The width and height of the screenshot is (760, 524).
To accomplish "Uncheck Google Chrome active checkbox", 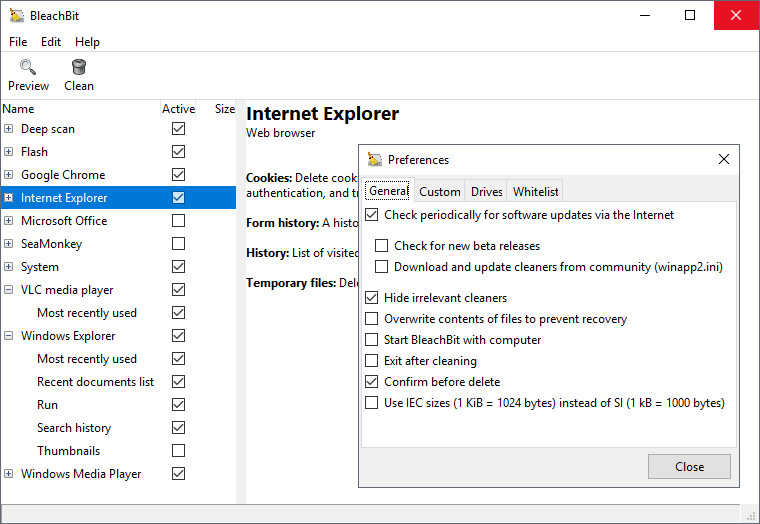I will (x=178, y=175).
